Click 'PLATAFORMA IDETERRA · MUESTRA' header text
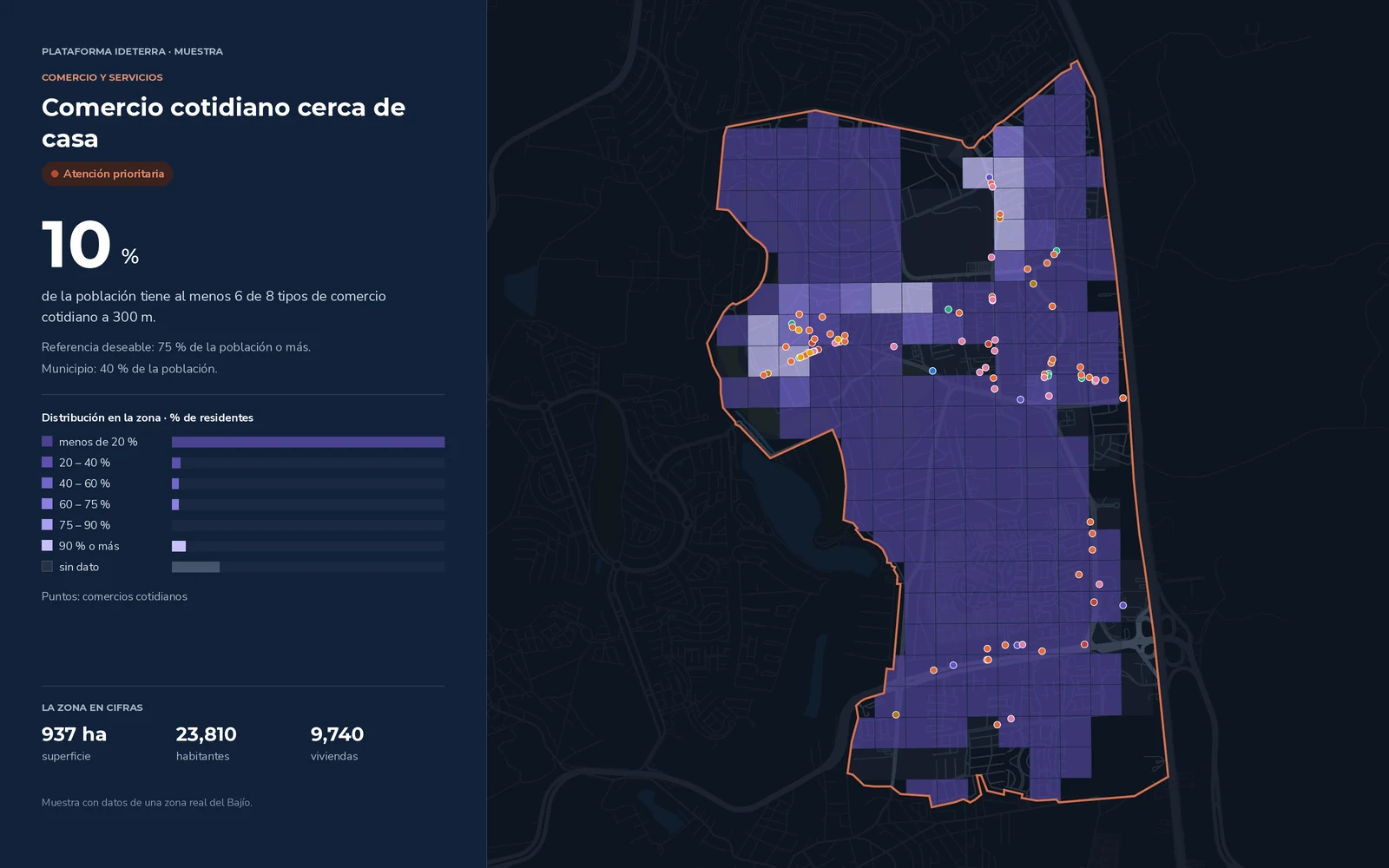Image resolution: width=1389 pixels, height=868 pixels. (x=132, y=51)
